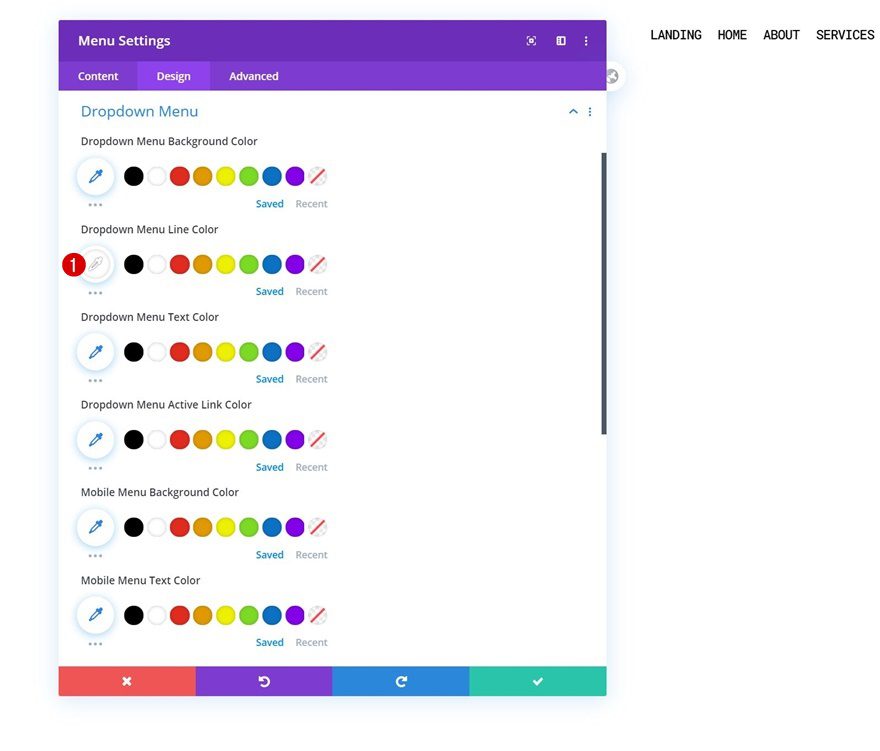Open the Dropdown Menu section options menu
880x751 pixels.
point(590,112)
